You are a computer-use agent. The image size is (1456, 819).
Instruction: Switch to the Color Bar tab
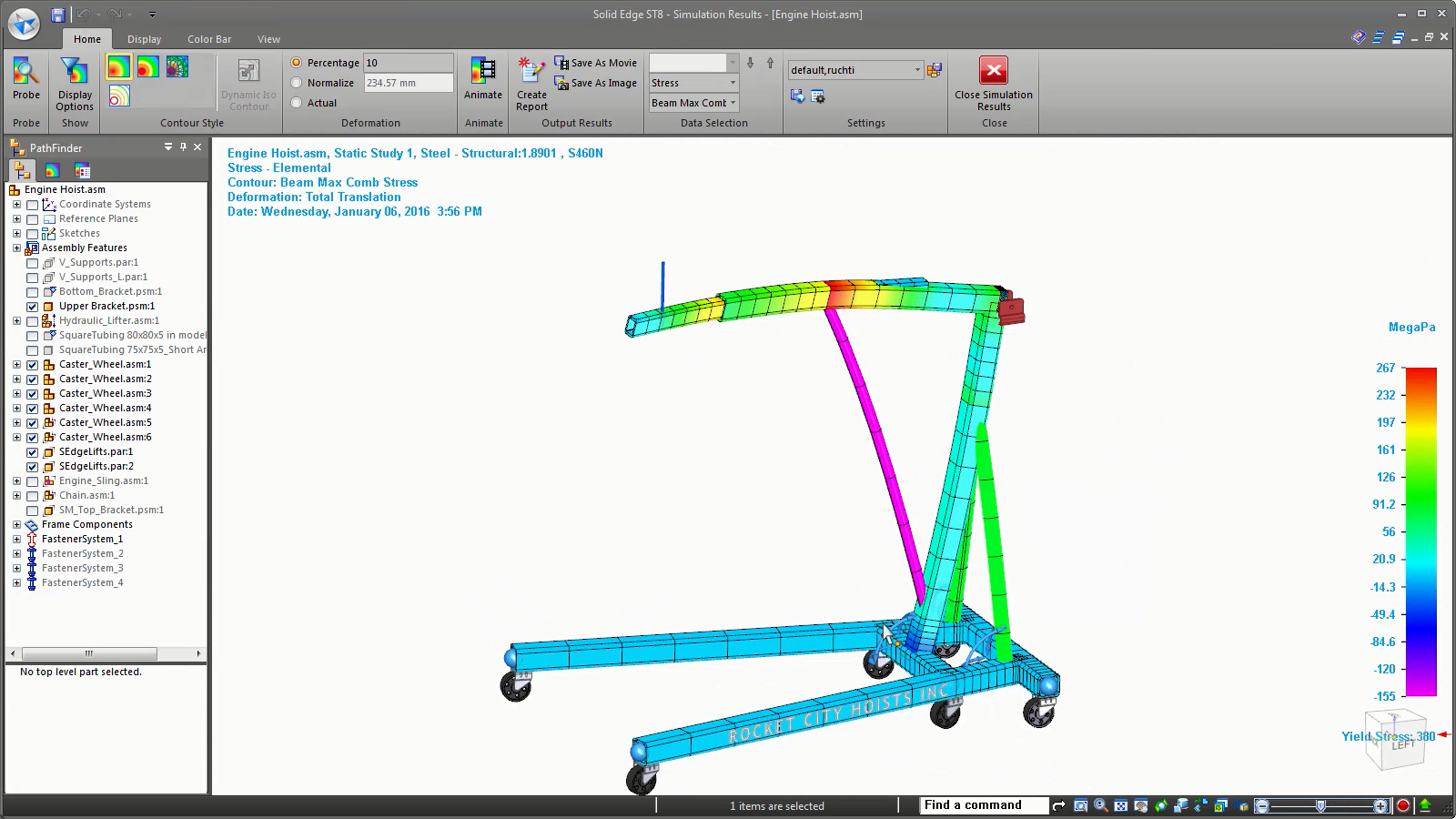coord(209,39)
